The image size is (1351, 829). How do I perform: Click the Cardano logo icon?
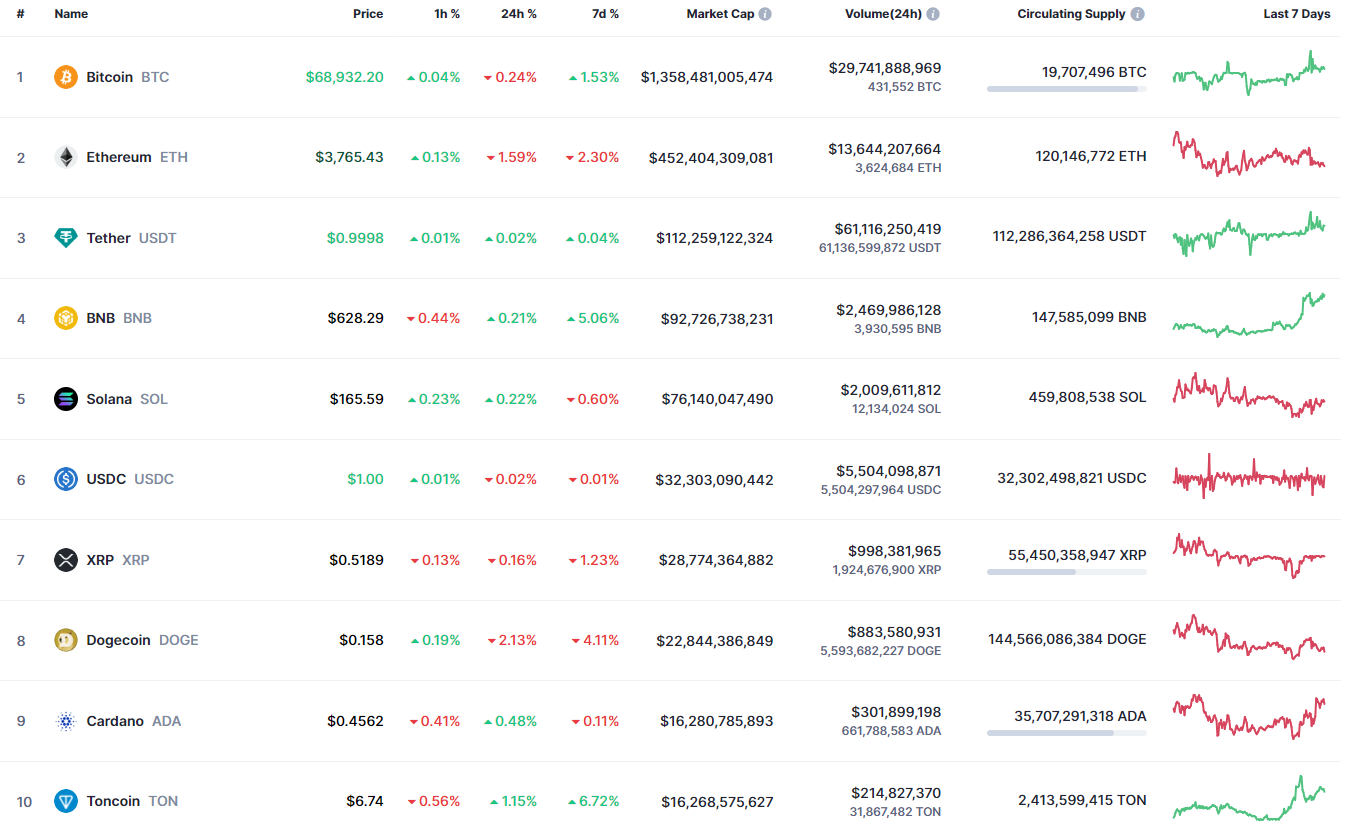click(66, 721)
